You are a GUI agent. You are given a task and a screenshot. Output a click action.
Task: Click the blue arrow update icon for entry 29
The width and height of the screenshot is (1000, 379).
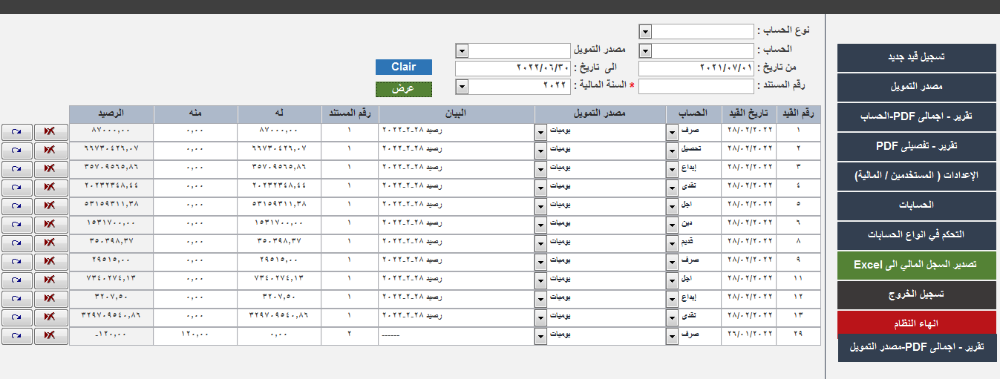click(17, 336)
